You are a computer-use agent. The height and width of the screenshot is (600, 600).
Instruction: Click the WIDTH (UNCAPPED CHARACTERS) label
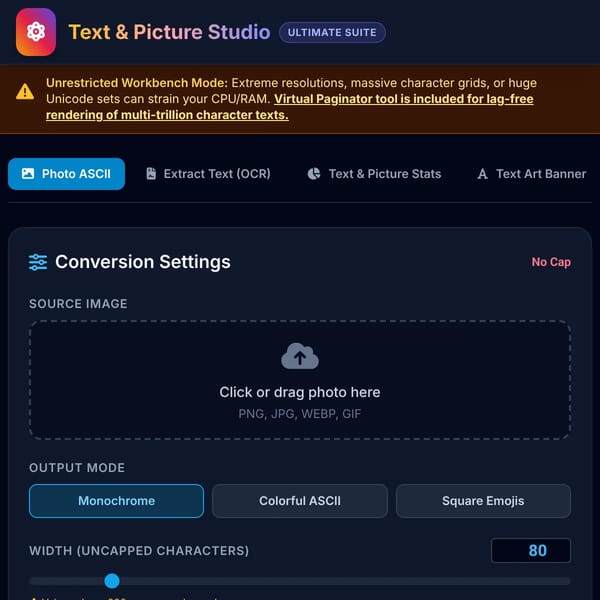pyautogui.click(x=139, y=551)
